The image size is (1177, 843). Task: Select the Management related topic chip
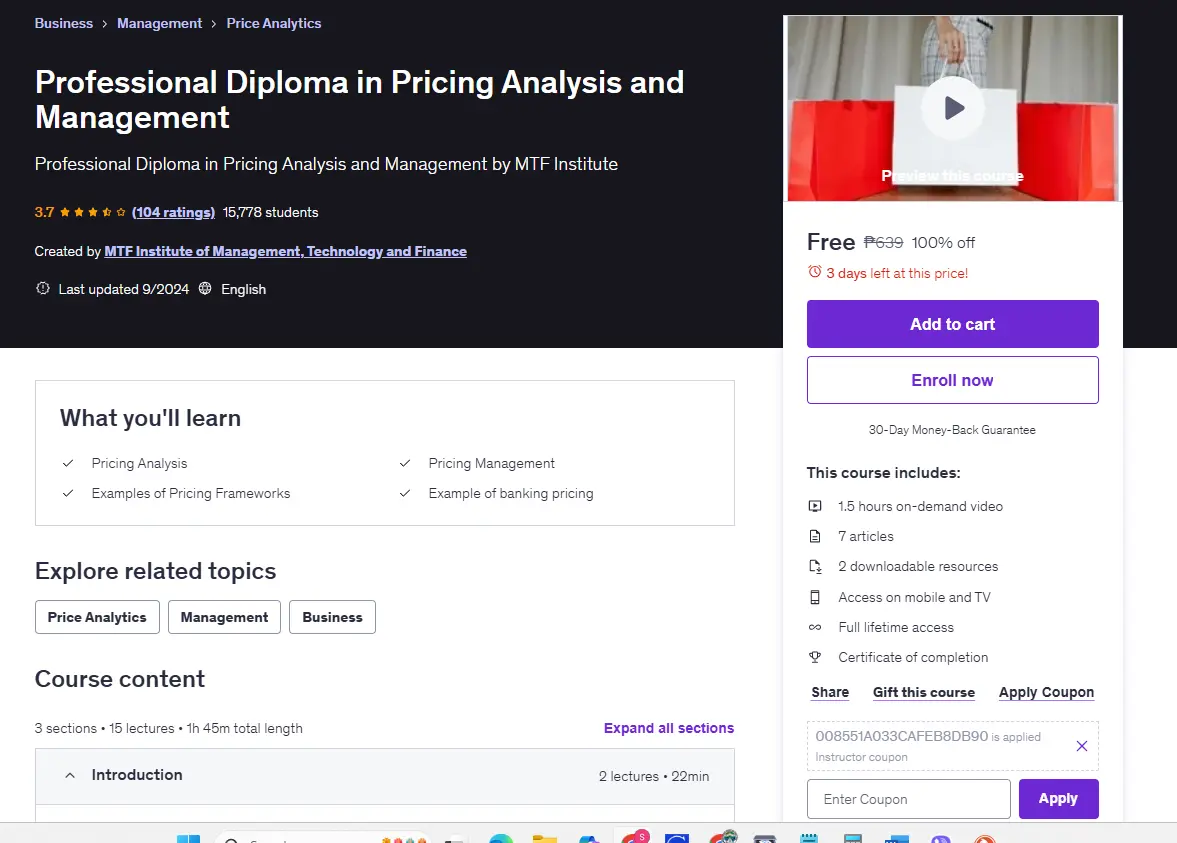click(x=224, y=617)
